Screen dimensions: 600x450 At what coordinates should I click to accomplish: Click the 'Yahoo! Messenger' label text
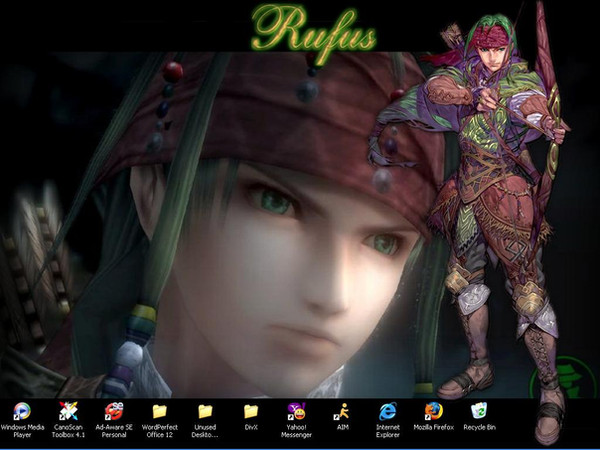297,431
